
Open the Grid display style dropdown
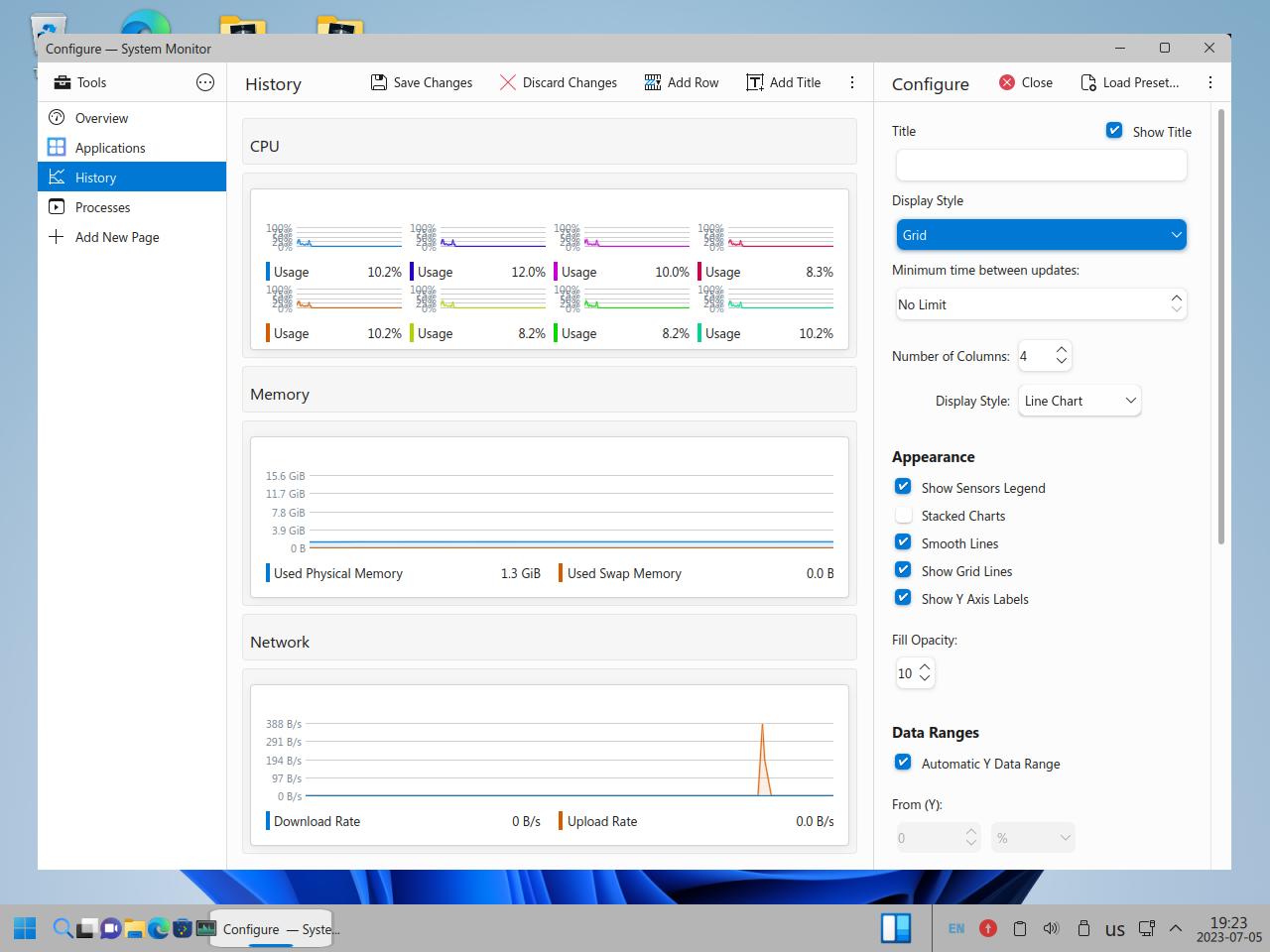1041,235
